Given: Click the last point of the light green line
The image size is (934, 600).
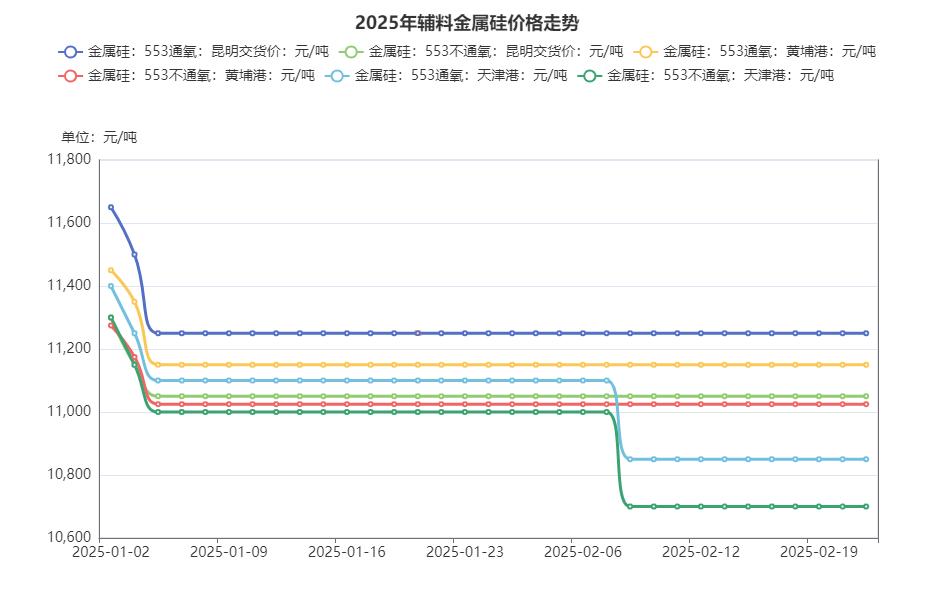Looking at the screenshot, I should pos(866,396).
